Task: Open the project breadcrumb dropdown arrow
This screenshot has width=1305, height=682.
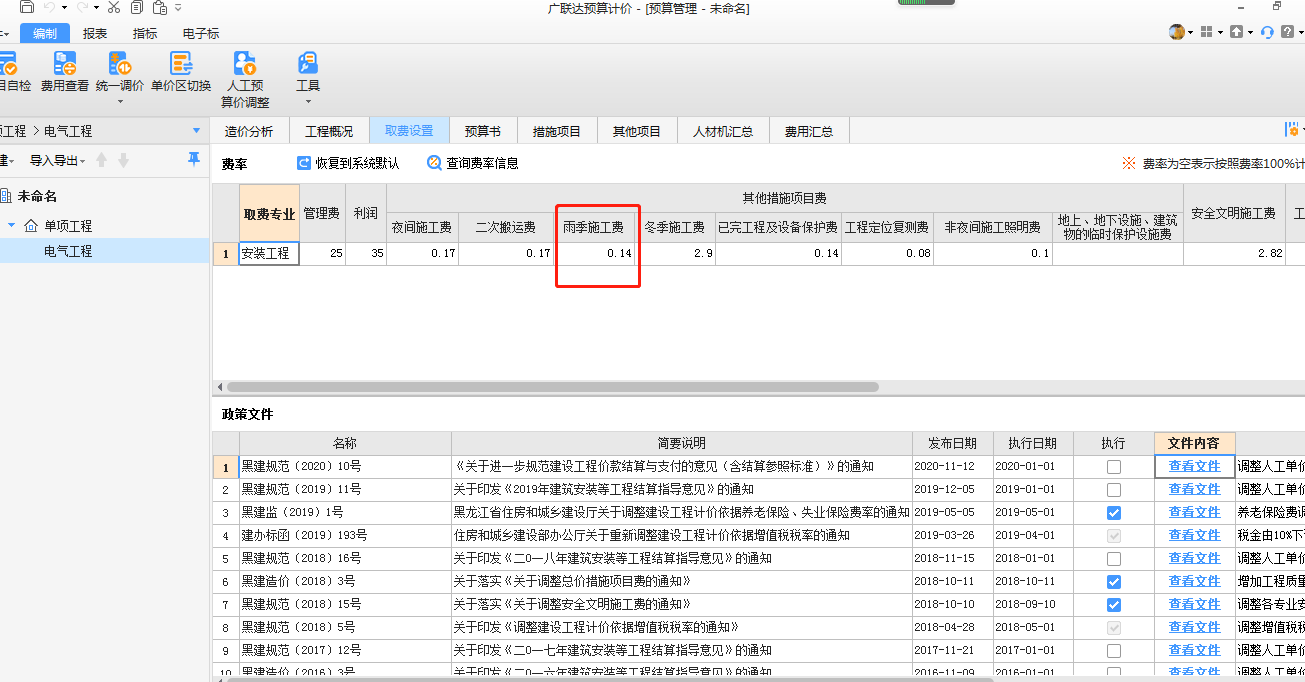Action: [196, 131]
